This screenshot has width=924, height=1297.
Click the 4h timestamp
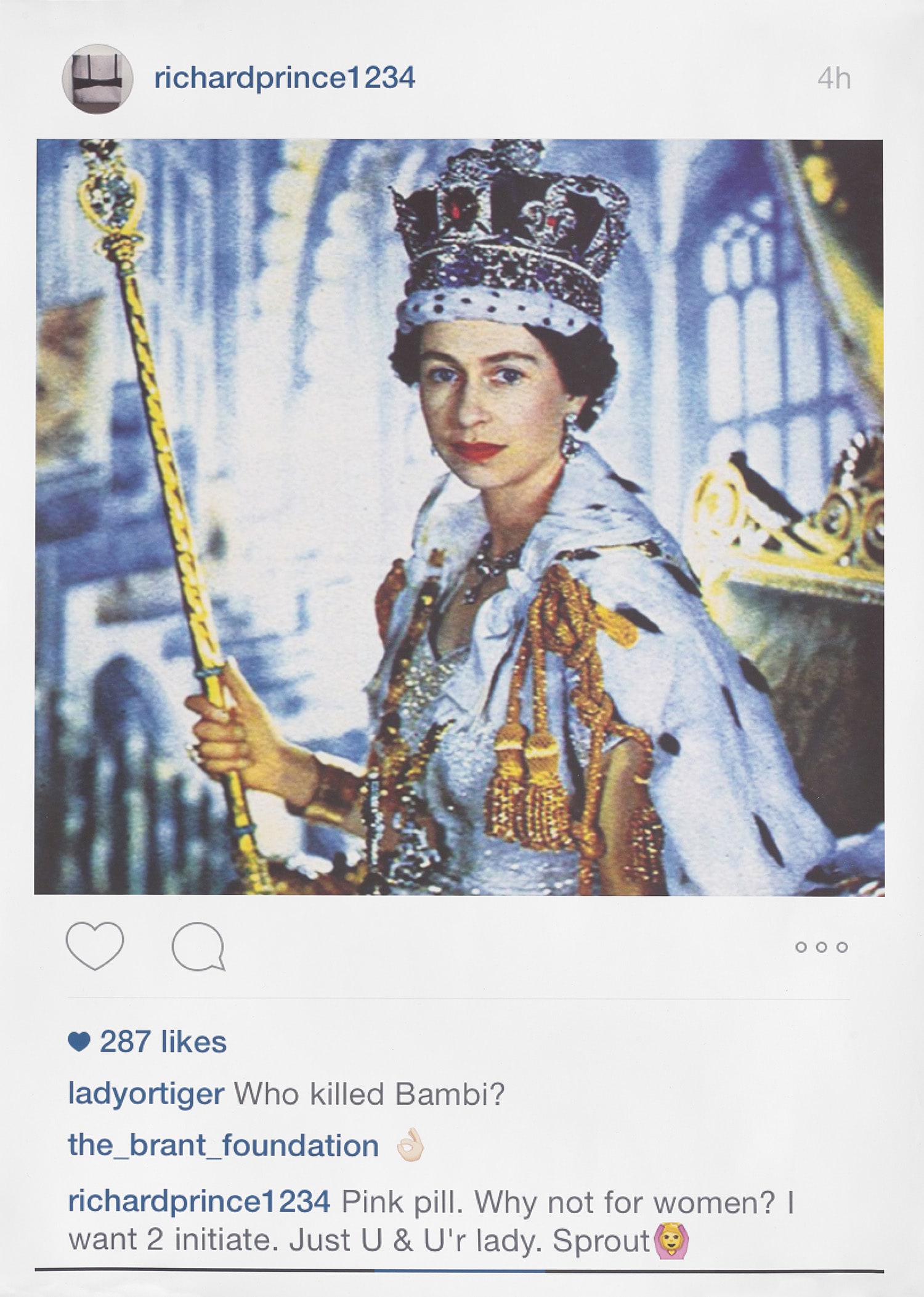pos(834,79)
